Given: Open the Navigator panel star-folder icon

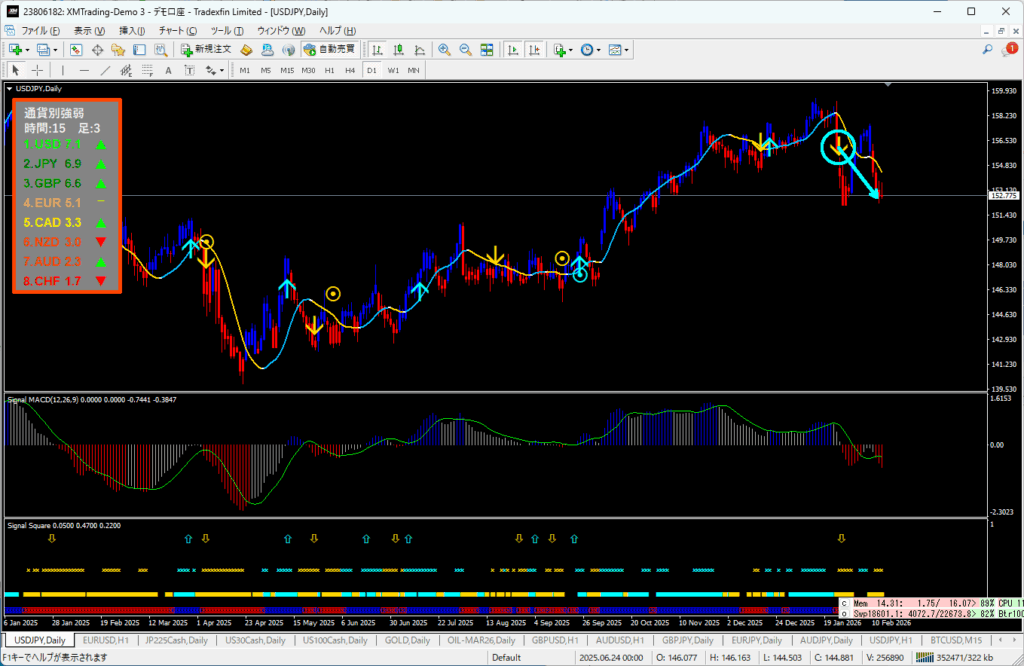Looking at the screenshot, I should pos(120,50).
